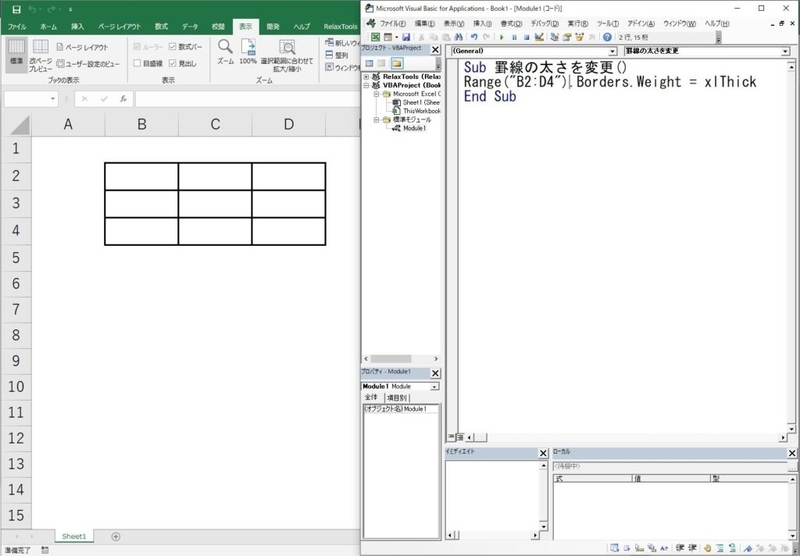Click the blue Help question mark icon
The width and height of the screenshot is (800, 556).
(x=607, y=37)
